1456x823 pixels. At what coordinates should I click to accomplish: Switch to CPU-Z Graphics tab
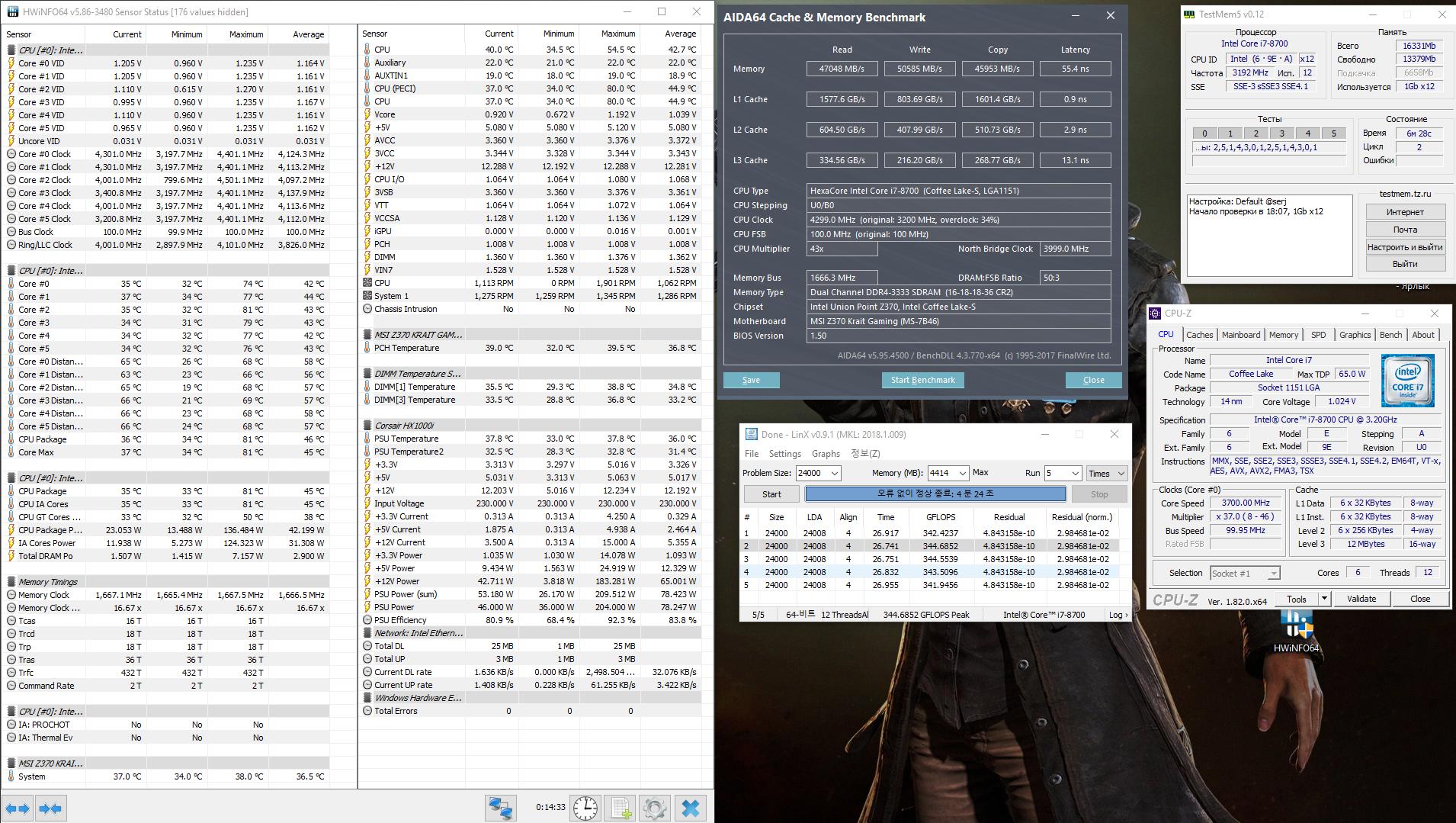[1355, 335]
